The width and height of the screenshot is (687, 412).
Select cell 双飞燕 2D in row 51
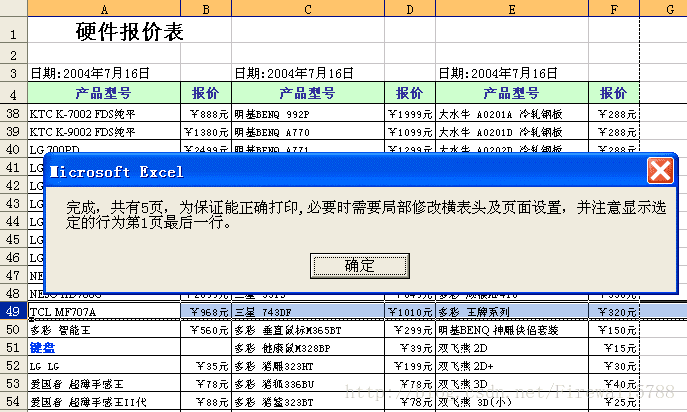[x=512, y=348]
